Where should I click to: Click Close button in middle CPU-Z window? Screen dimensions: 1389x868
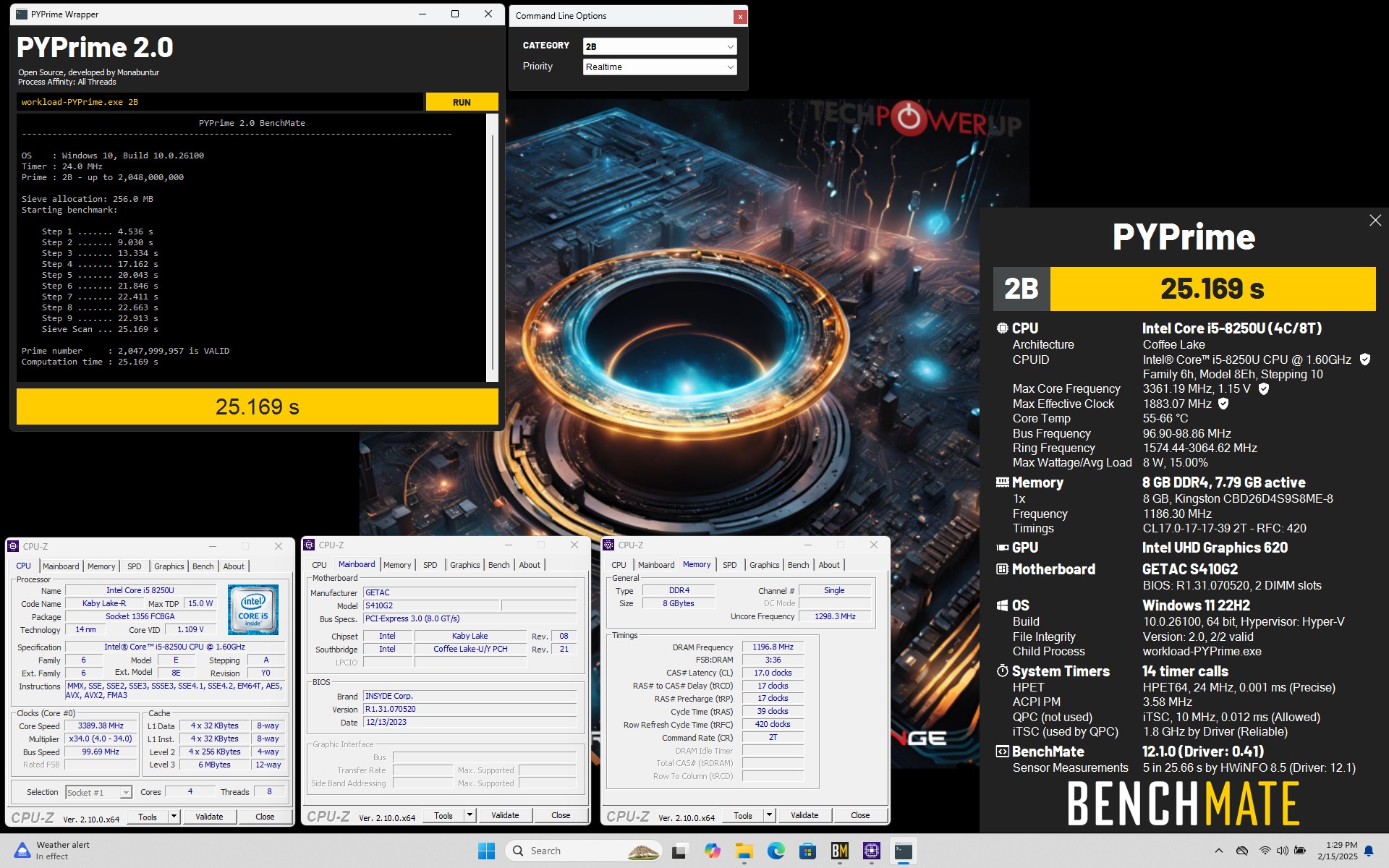point(561,815)
